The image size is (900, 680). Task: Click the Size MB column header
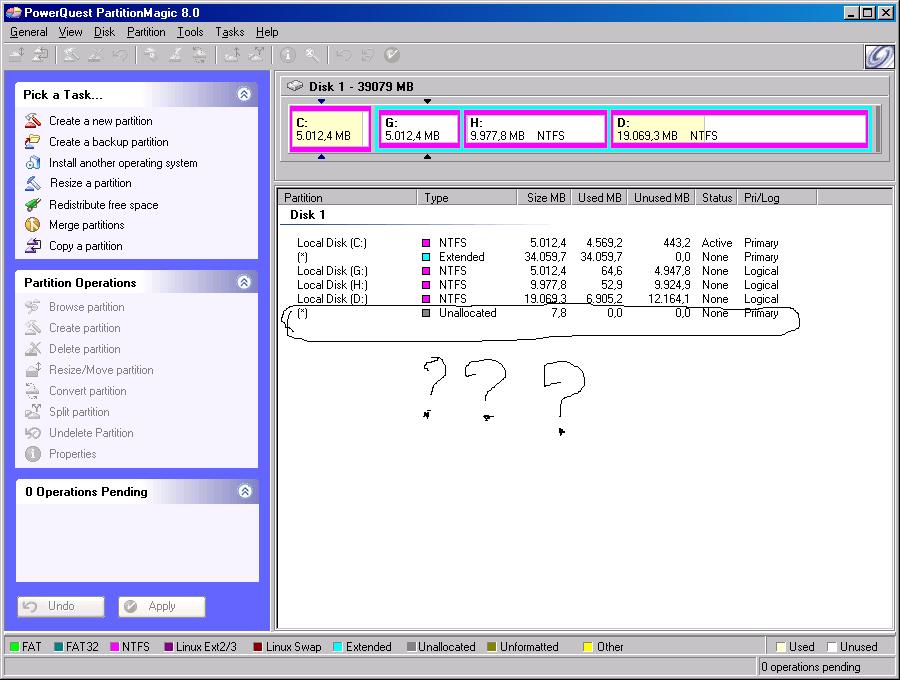(x=543, y=197)
